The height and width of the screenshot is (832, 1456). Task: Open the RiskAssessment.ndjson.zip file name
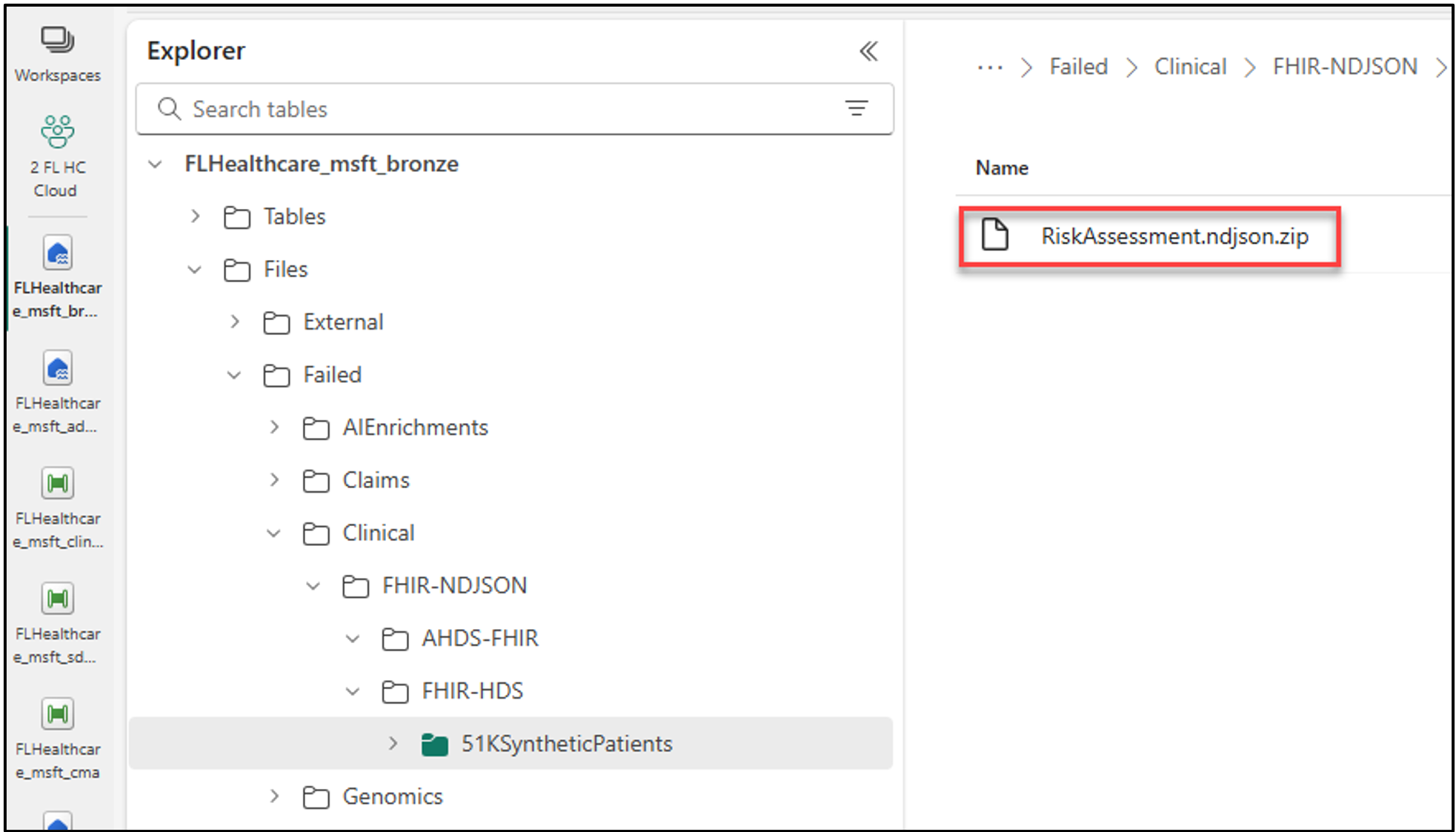pyautogui.click(x=1174, y=236)
